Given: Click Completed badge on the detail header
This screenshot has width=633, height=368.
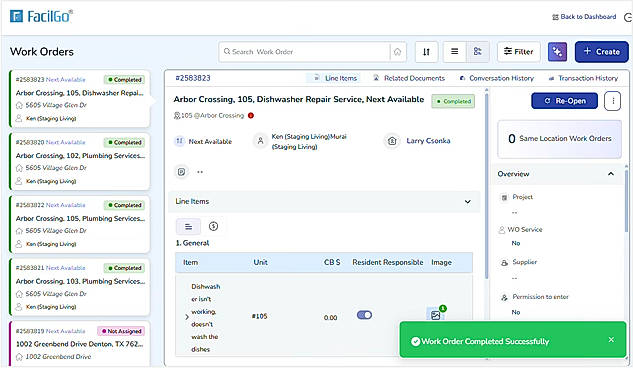Looking at the screenshot, I should click(x=453, y=101).
